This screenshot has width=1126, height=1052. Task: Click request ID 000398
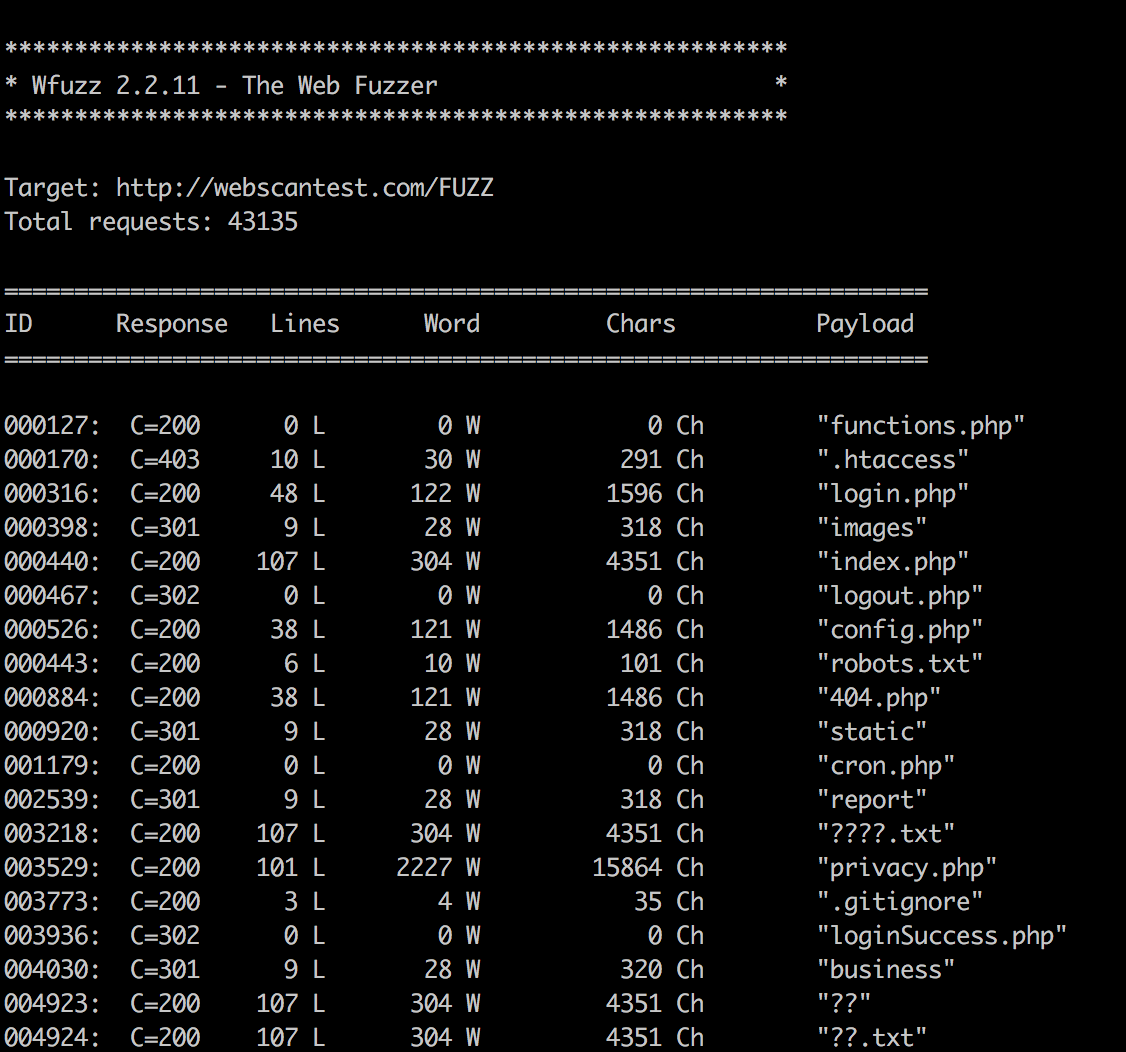point(52,528)
